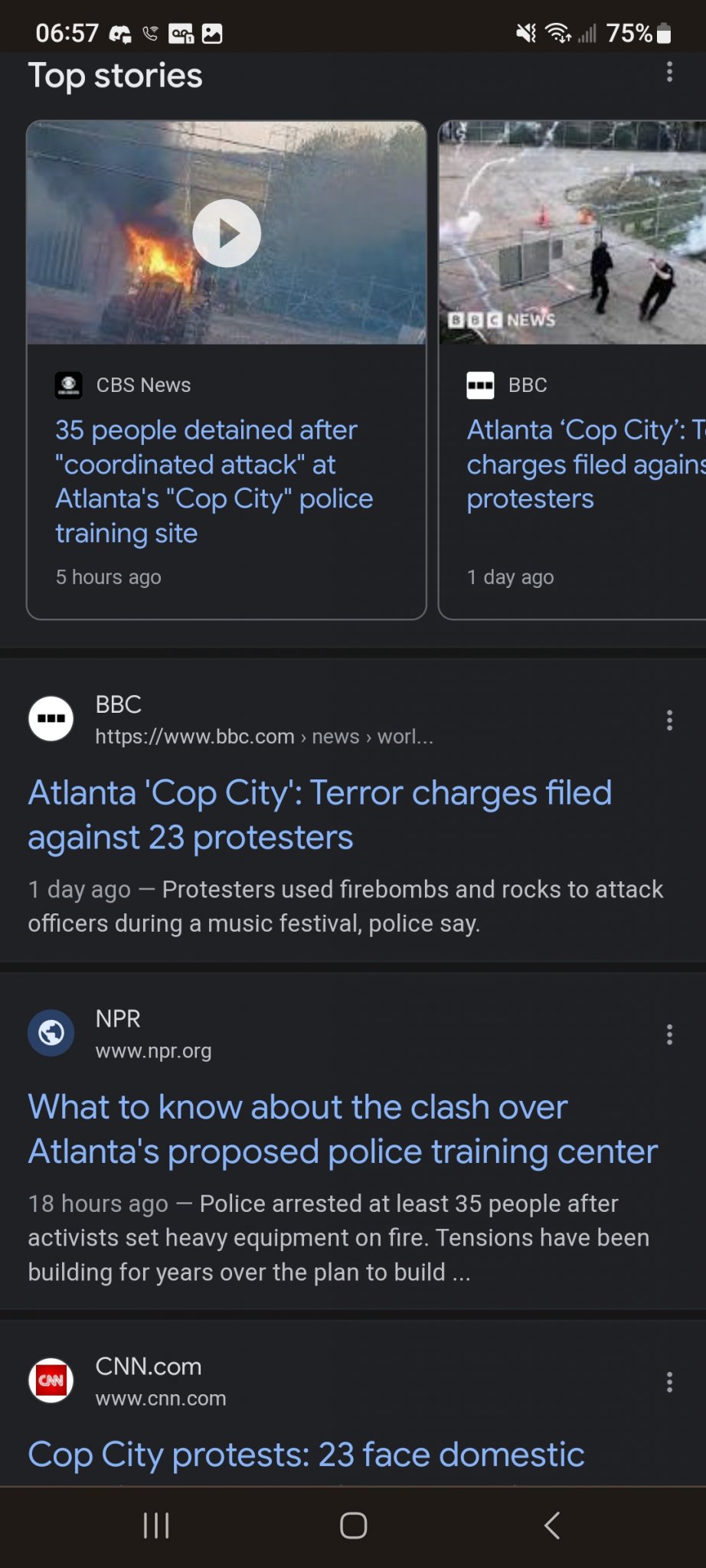Open BBC "Terror charges filed" headline
This screenshot has height=1568, width=706.
point(319,815)
